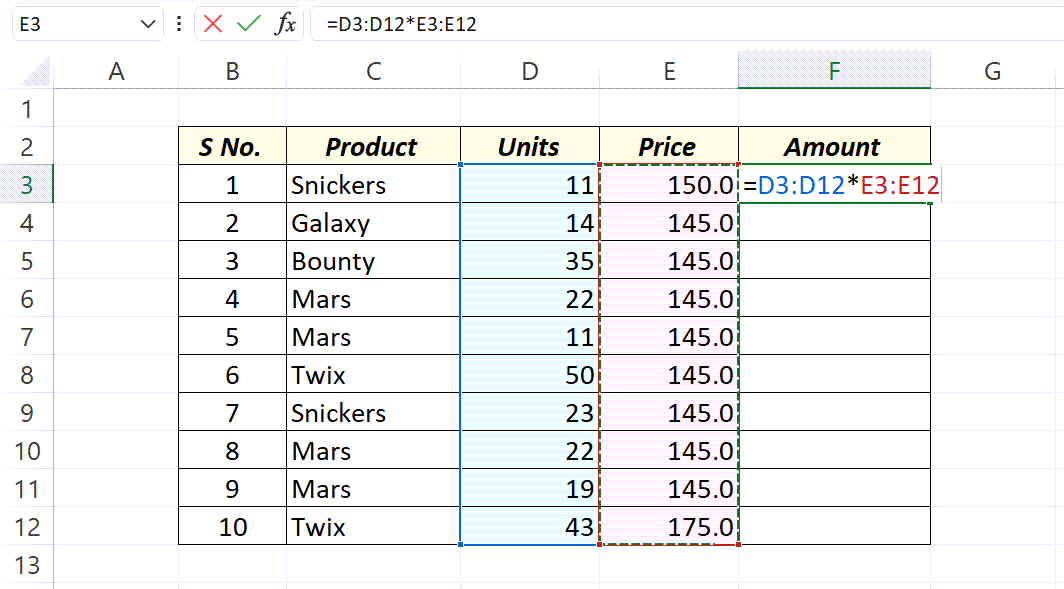The image size is (1064, 589).
Task: Select column F header
Action: click(x=834, y=70)
